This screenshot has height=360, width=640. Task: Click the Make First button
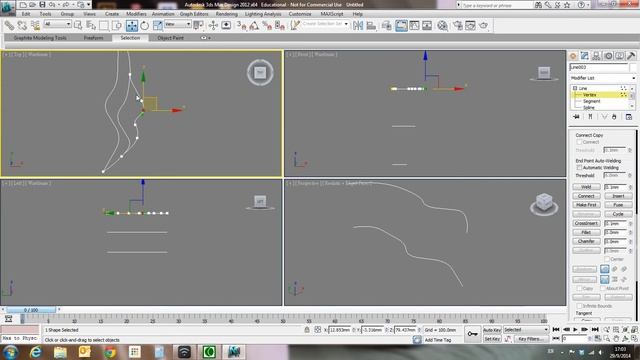(x=586, y=205)
